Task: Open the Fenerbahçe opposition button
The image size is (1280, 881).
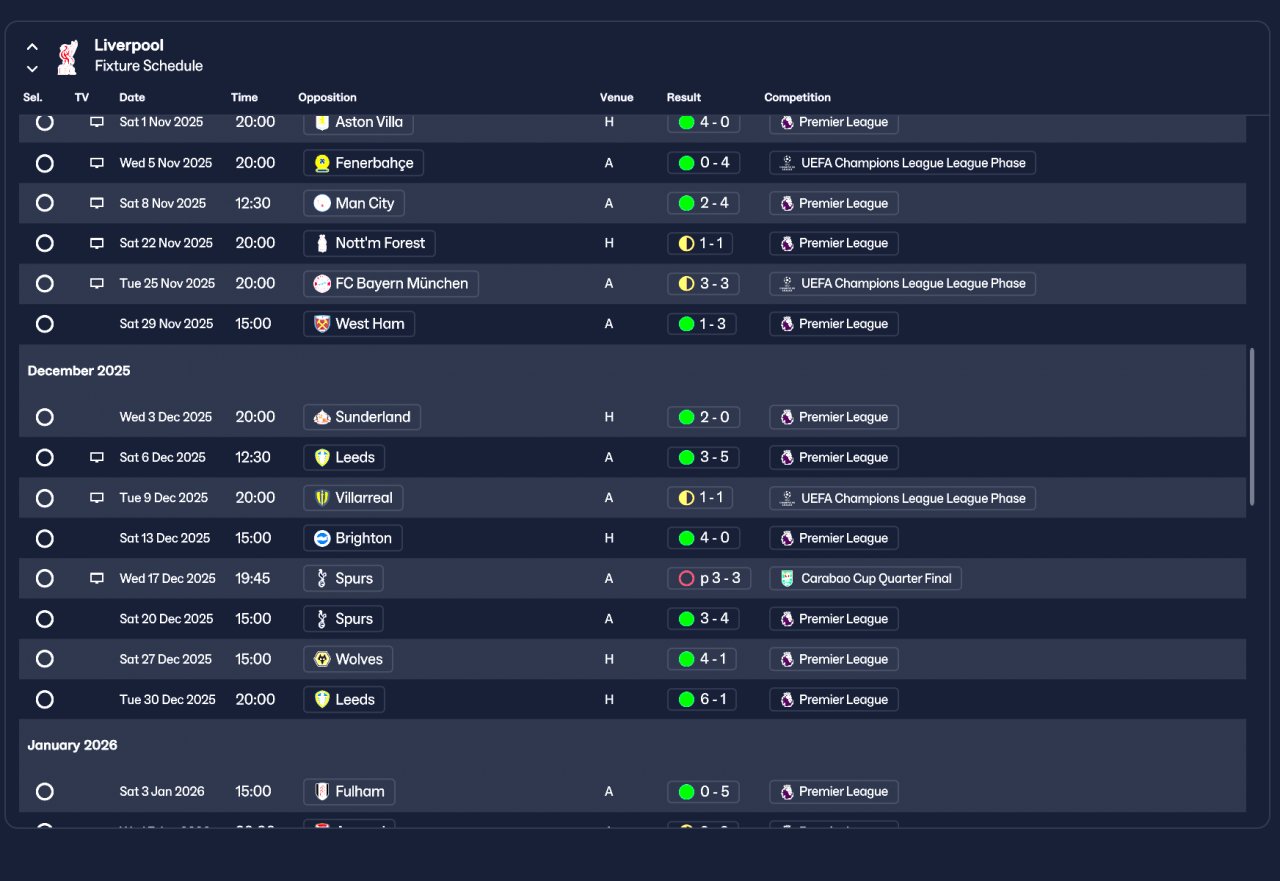Action: pos(364,163)
